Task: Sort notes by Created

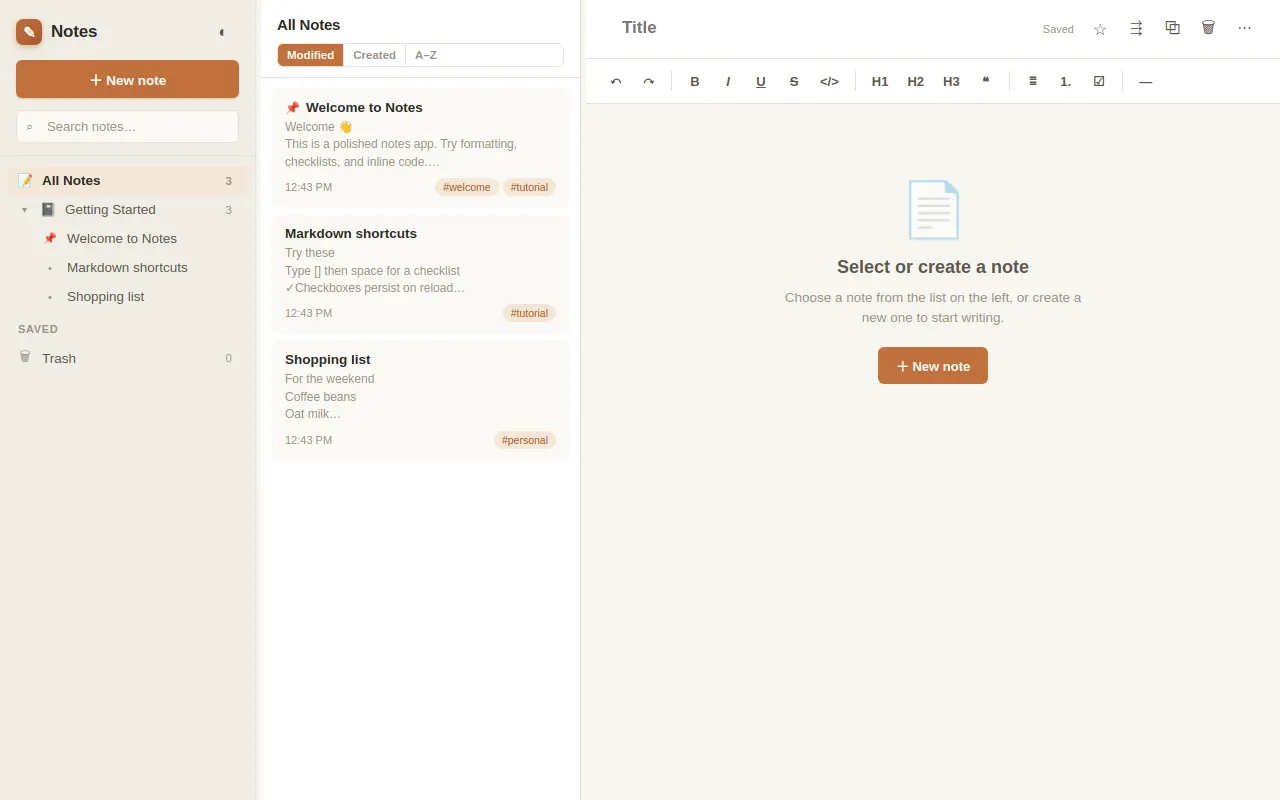Action: [x=374, y=55]
